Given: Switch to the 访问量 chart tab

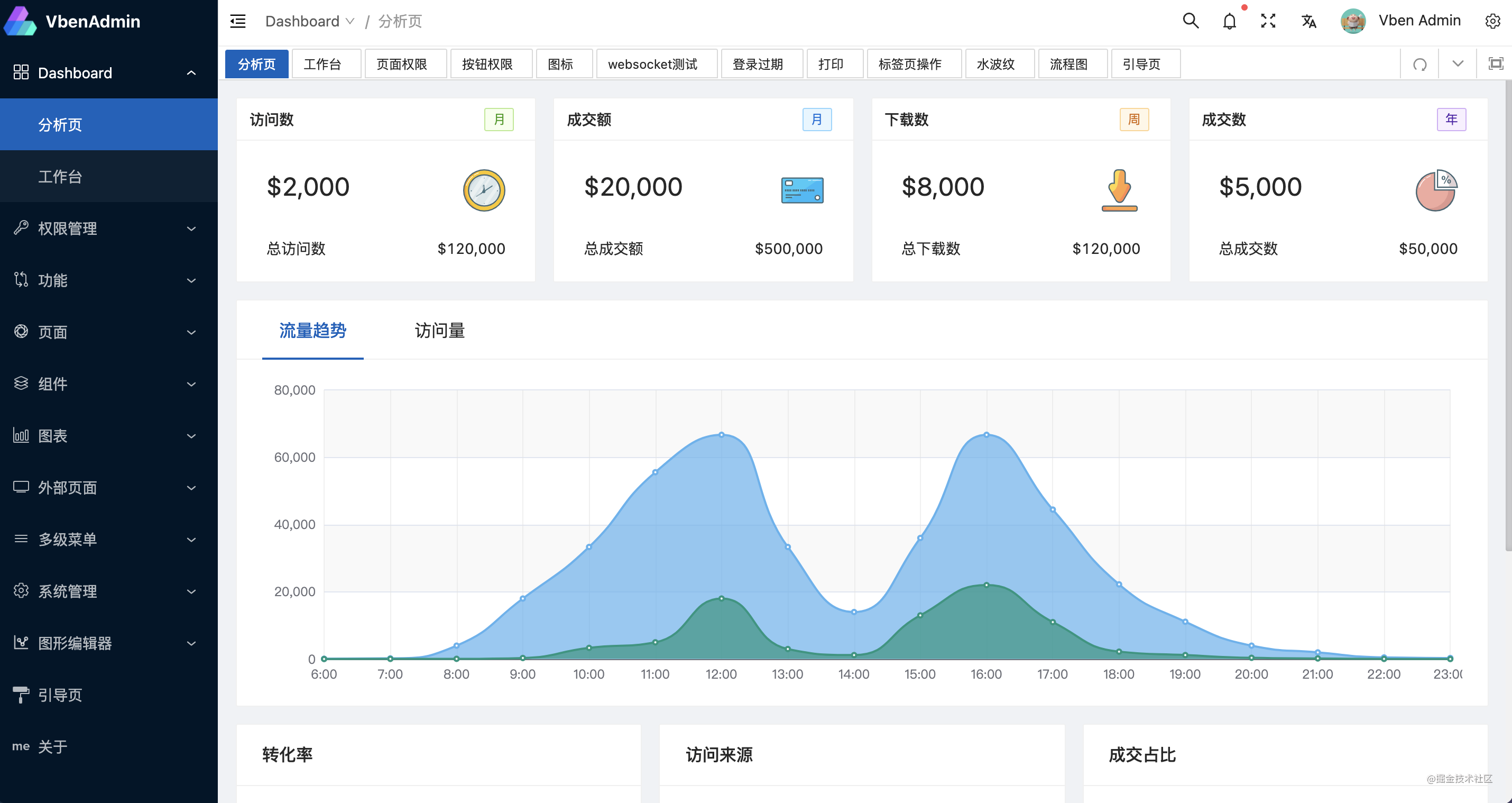Looking at the screenshot, I should pos(440,331).
